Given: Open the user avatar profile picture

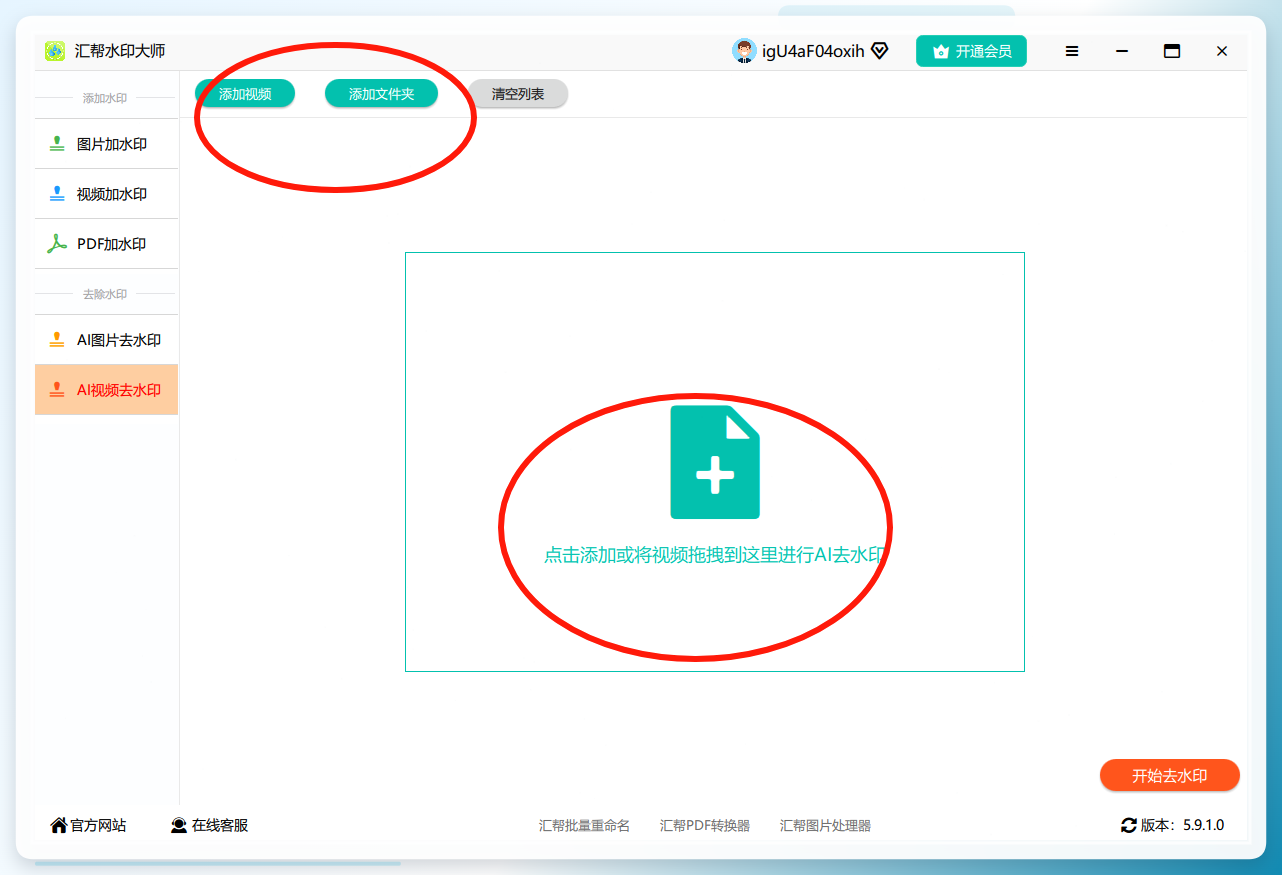Looking at the screenshot, I should tap(744, 51).
